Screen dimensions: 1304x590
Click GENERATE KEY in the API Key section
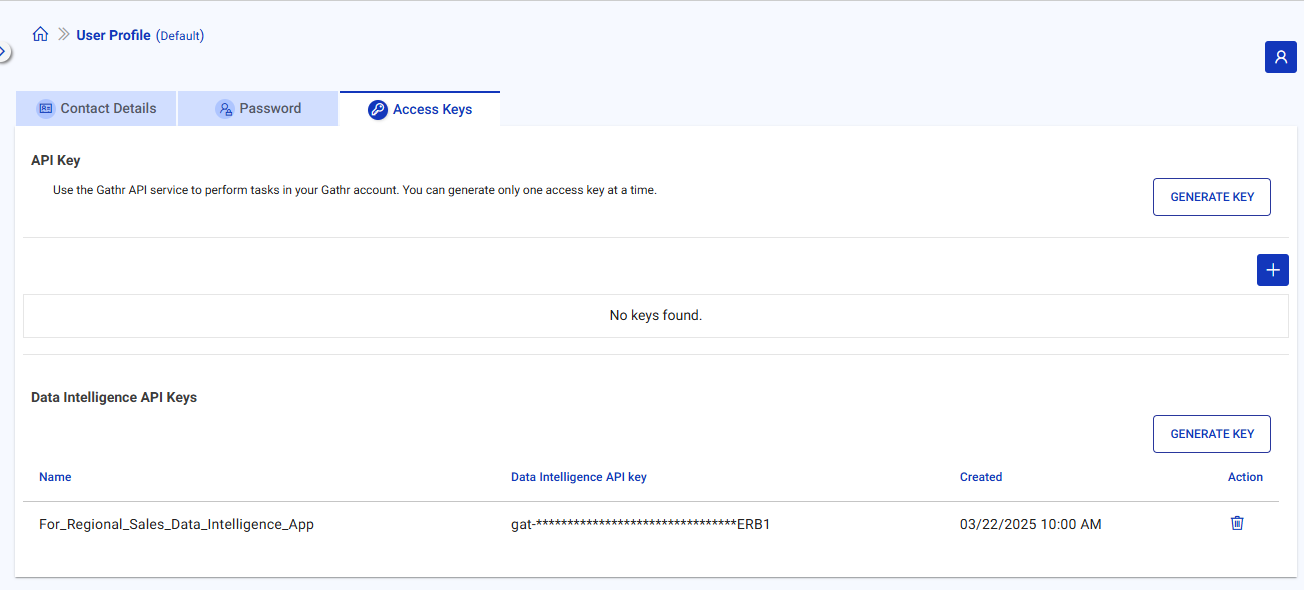[x=1211, y=196]
